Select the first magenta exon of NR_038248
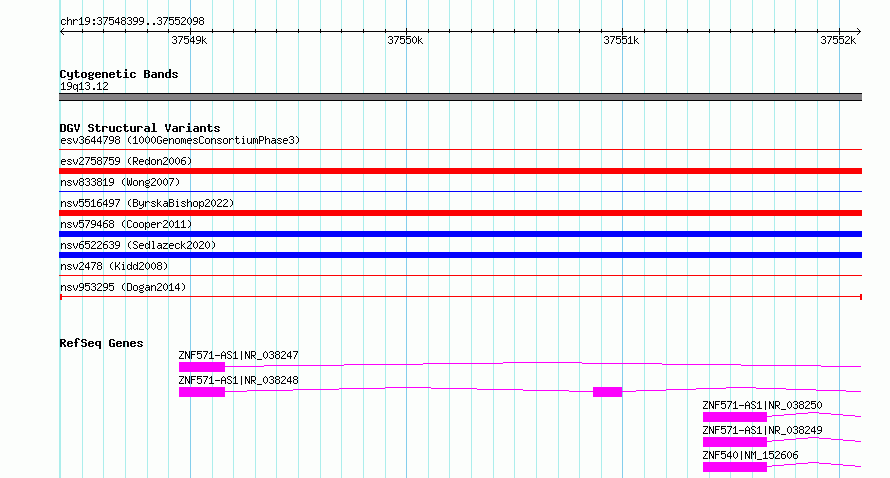This screenshot has height=478, width=890. pos(202,392)
